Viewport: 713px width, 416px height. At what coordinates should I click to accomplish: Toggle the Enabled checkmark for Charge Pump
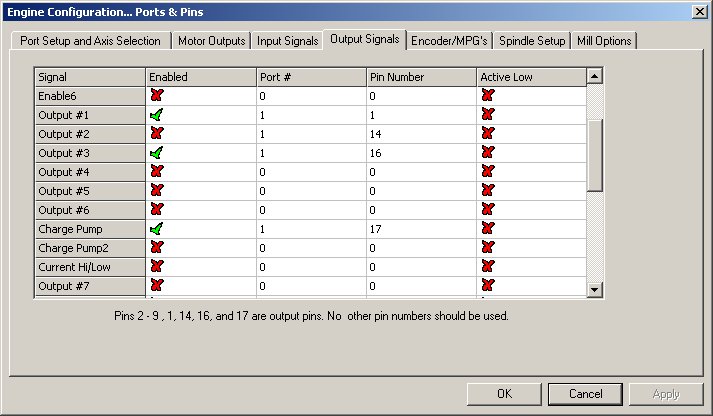pyautogui.click(x=156, y=229)
